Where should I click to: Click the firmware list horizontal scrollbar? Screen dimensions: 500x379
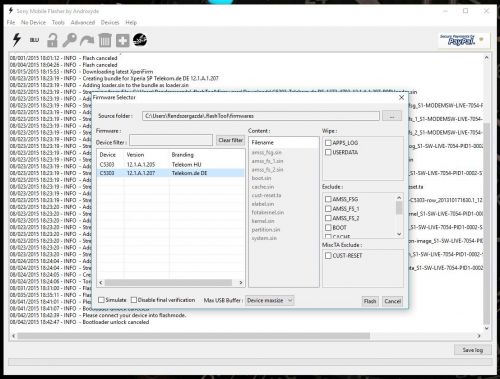(x=168, y=283)
